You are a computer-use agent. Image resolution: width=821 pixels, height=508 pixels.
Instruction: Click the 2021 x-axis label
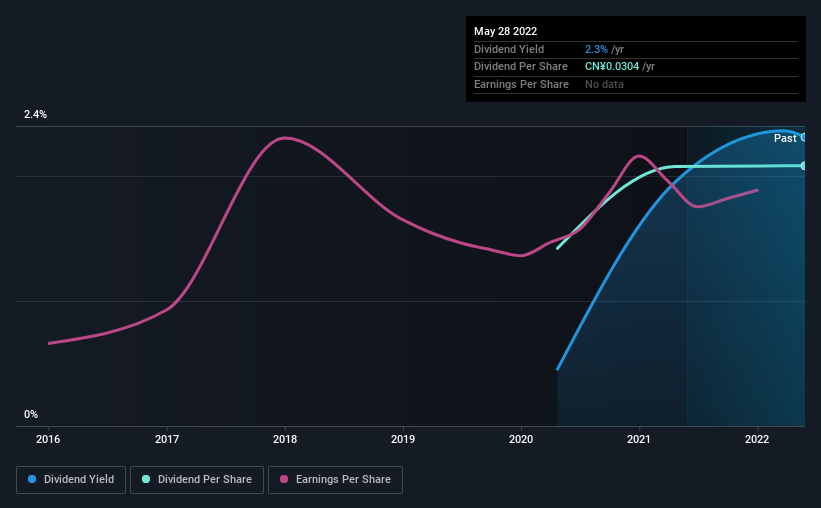coord(639,439)
